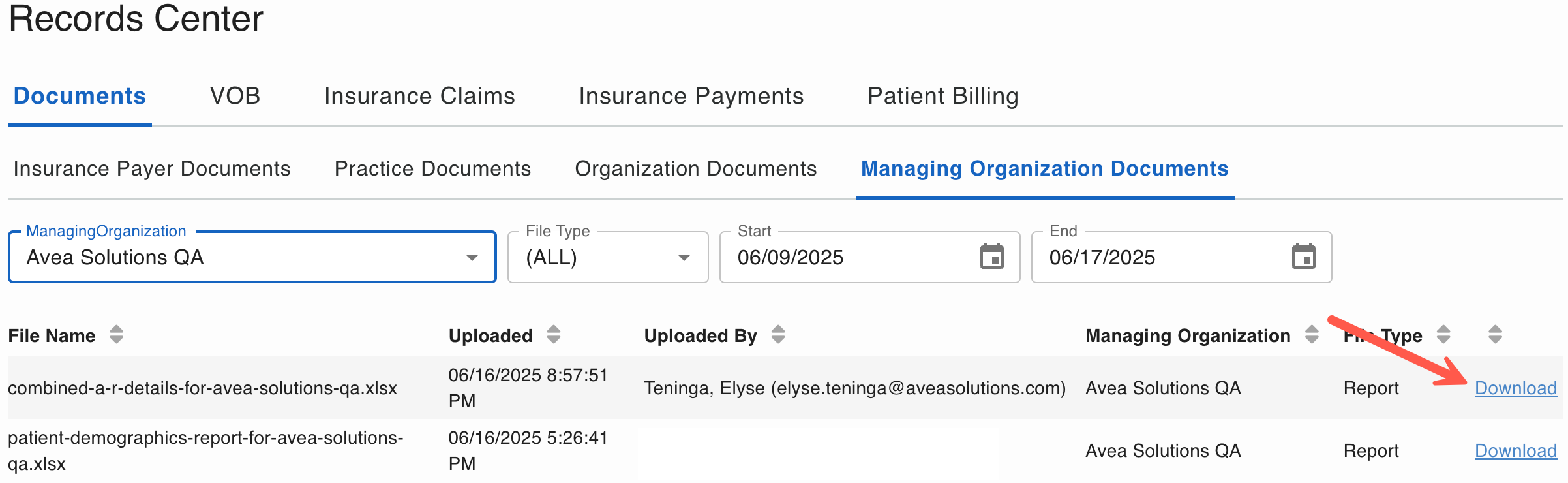The image size is (1568, 483).
Task: Select Practice Documents subtab
Action: pos(432,168)
